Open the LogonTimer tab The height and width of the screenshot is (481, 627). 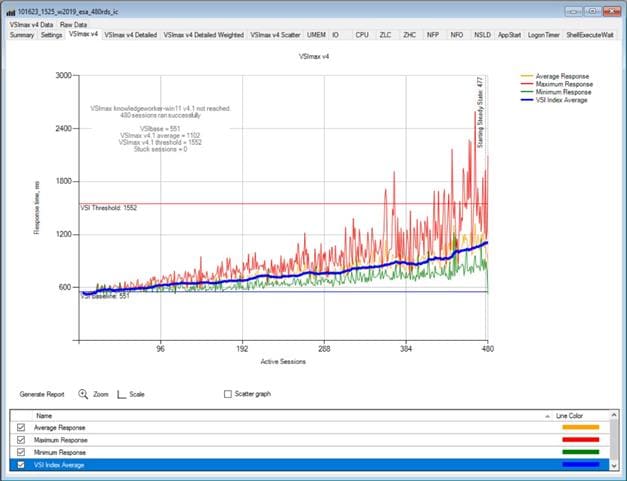(x=543, y=35)
